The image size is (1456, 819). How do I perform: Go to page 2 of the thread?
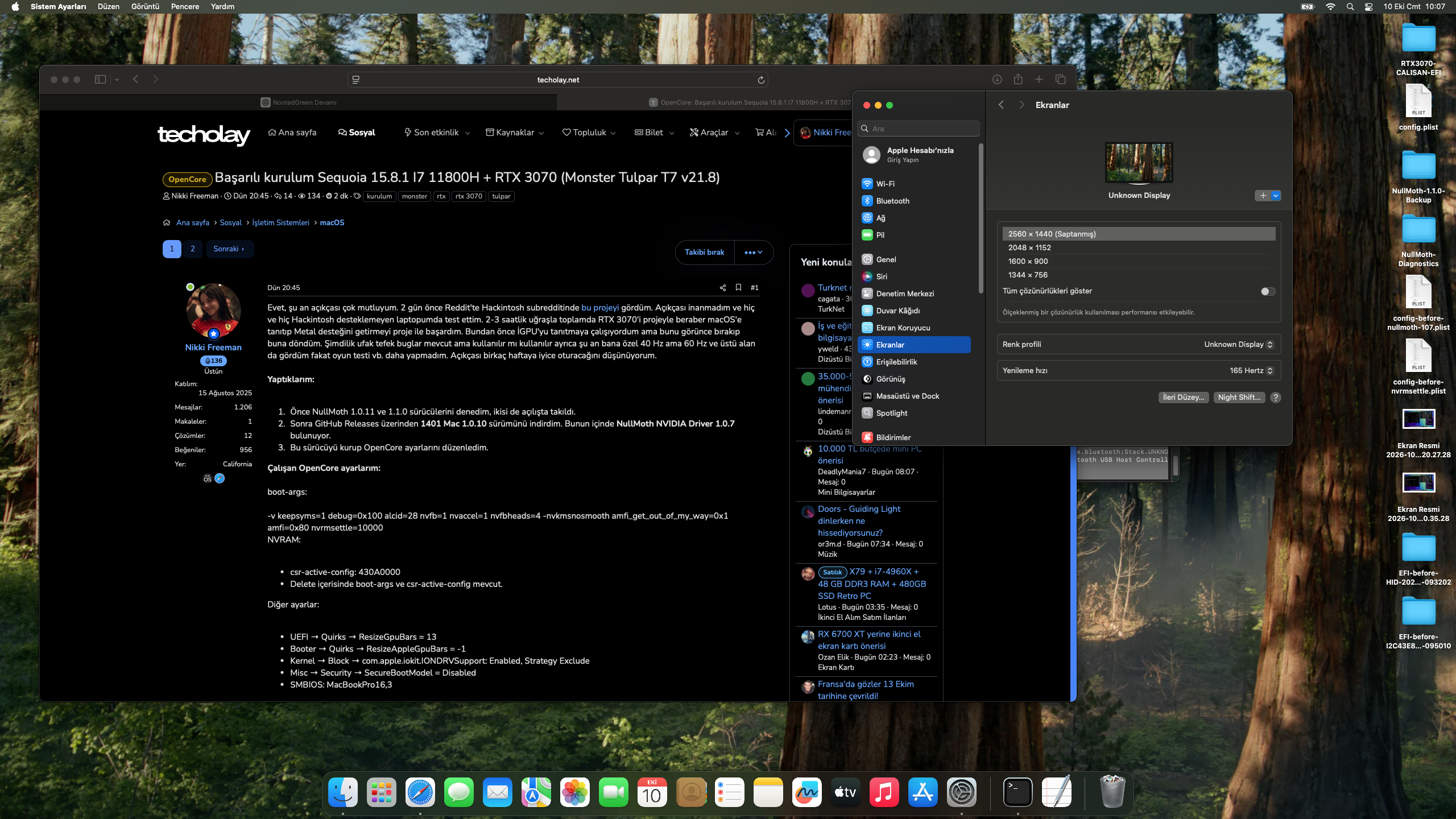[193, 249]
